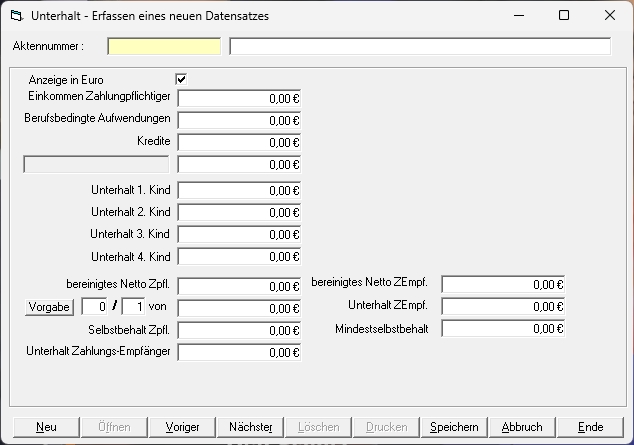Focus the Unterhalt 1. Kind field
This screenshot has width=634, height=445.
tap(239, 191)
